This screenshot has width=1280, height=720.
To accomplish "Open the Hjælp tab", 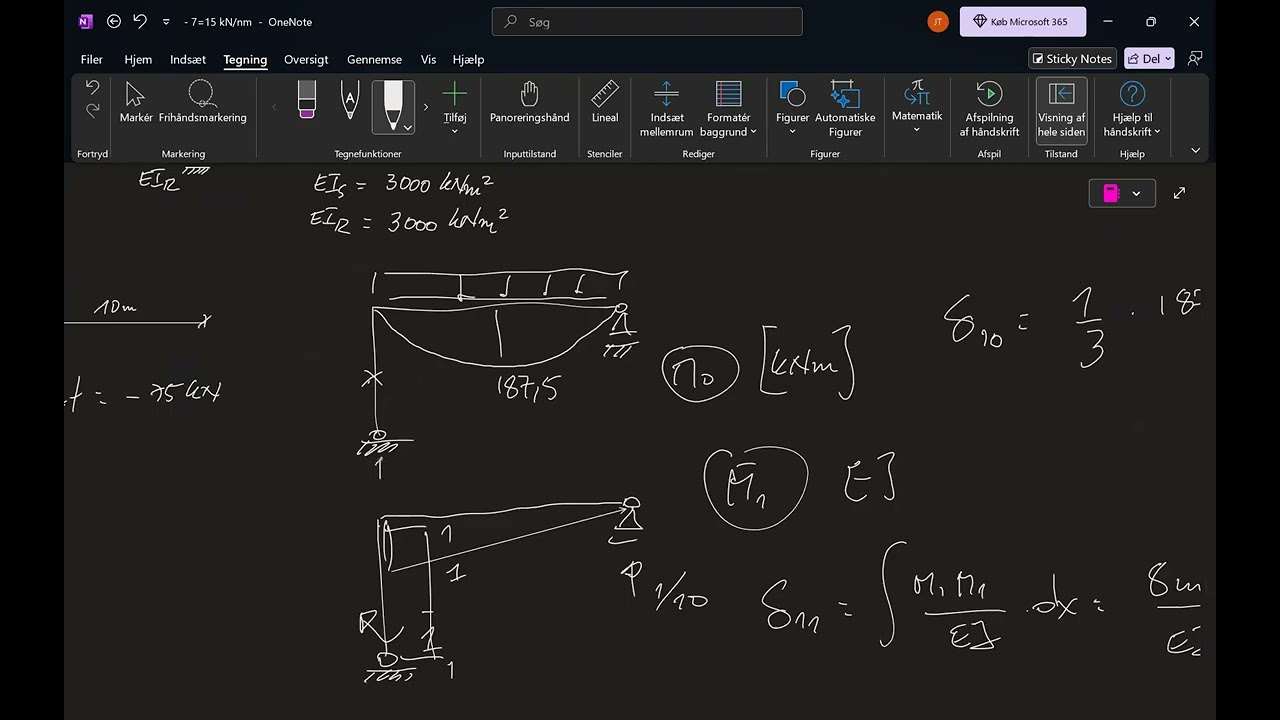I will (468, 60).
